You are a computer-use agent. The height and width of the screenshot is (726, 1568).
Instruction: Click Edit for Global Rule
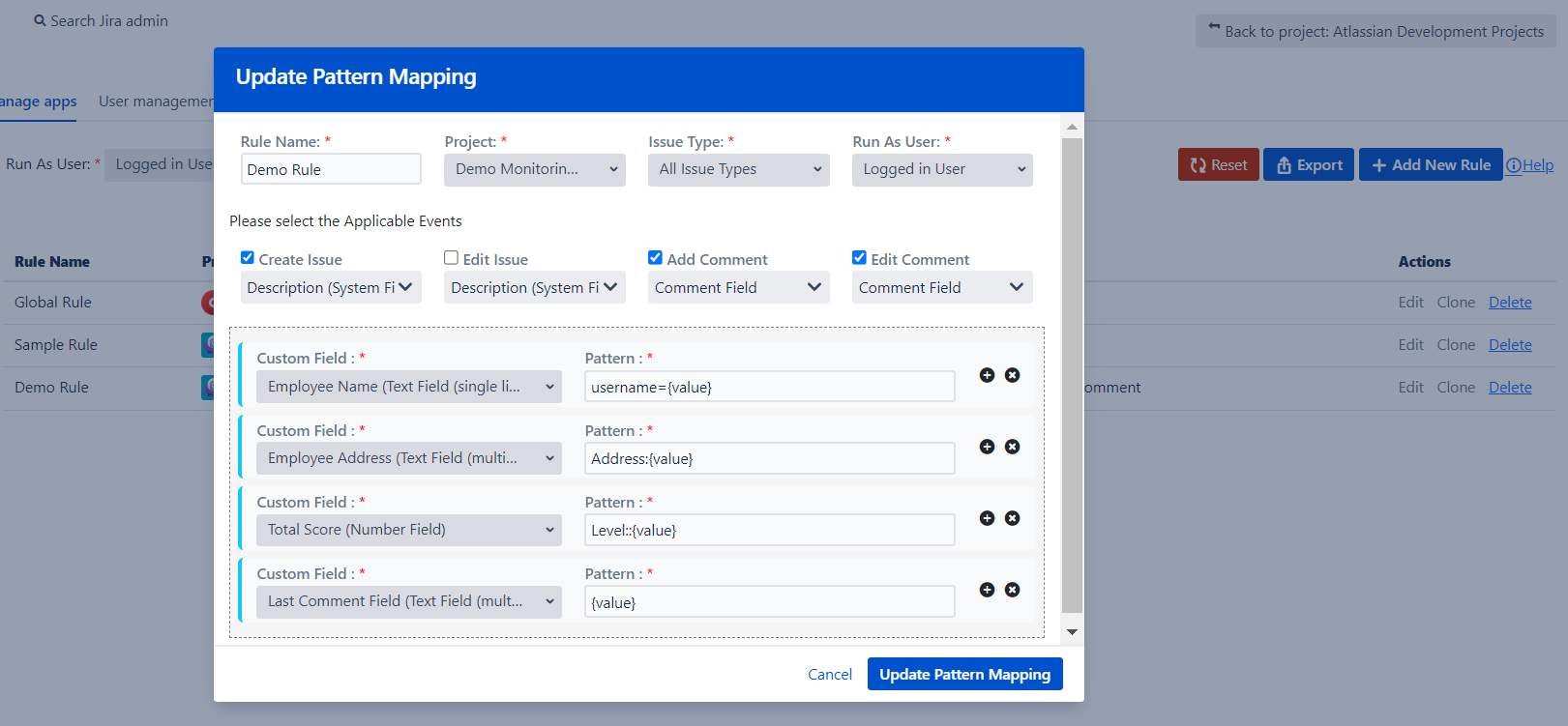(1410, 303)
